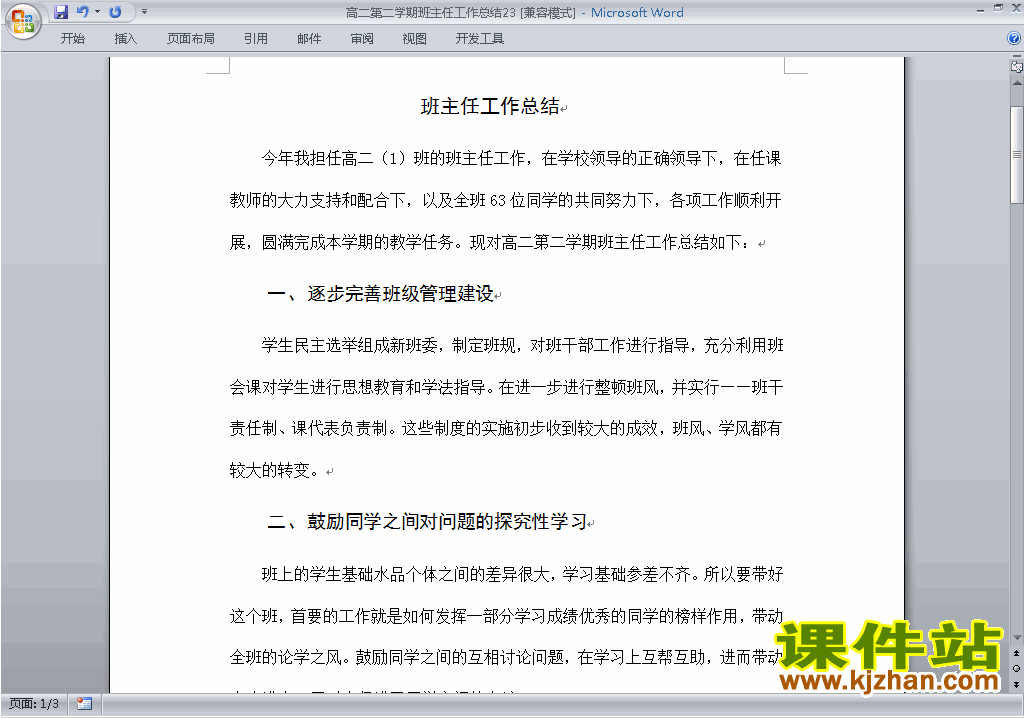Go to next page double-arrow button

[1016, 684]
